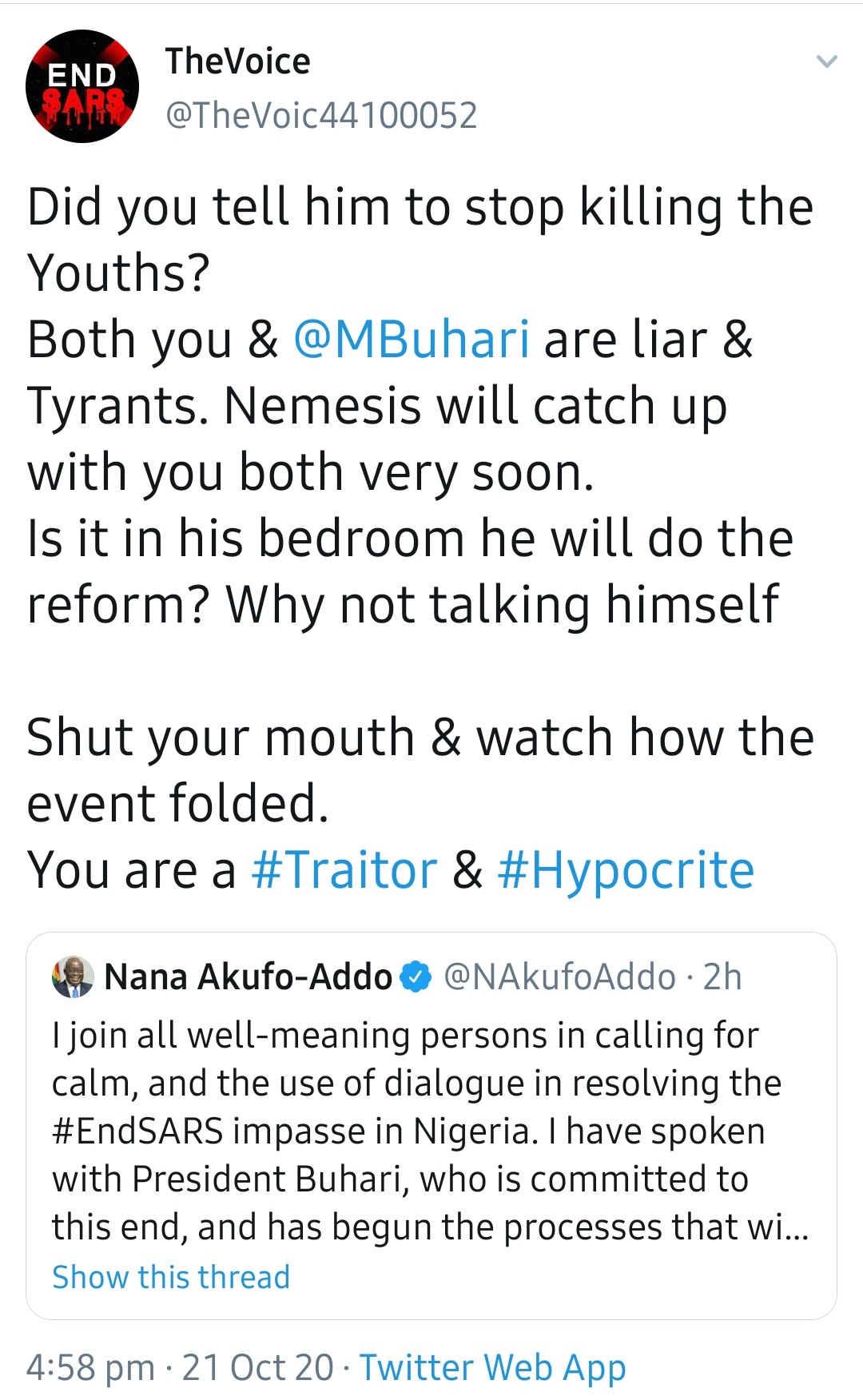Screen dimensions: 863x1400
Task: Open the @NAkufoAddo handle
Action: click(x=559, y=976)
